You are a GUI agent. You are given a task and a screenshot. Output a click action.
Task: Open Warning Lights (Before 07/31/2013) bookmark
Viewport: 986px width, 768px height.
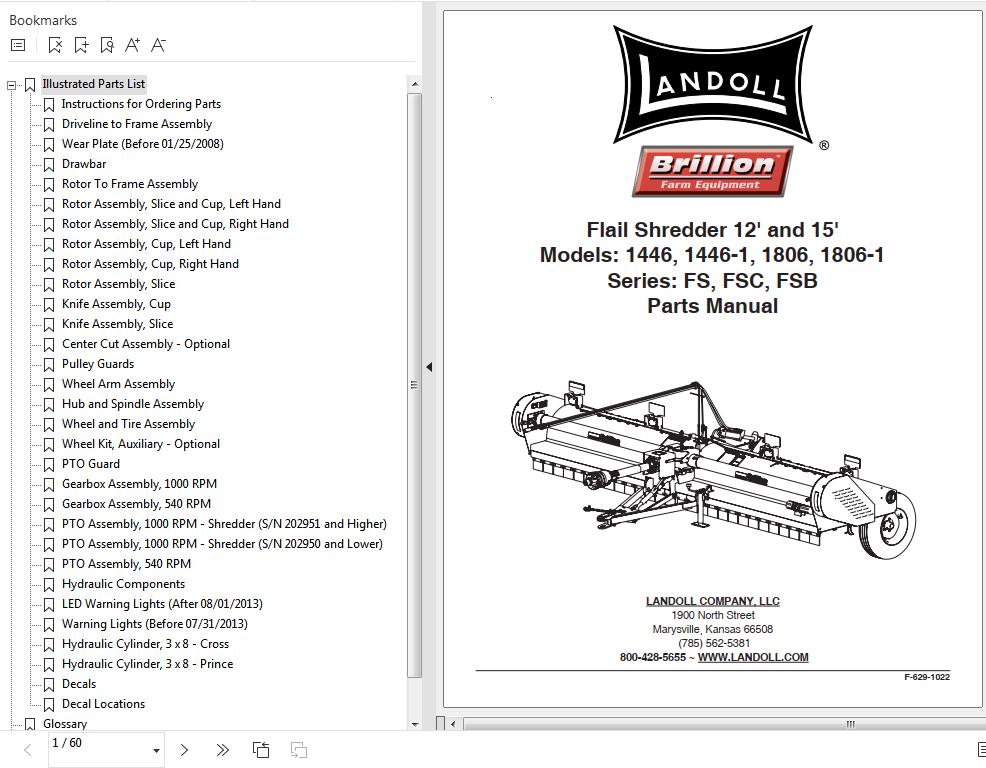(154, 625)
